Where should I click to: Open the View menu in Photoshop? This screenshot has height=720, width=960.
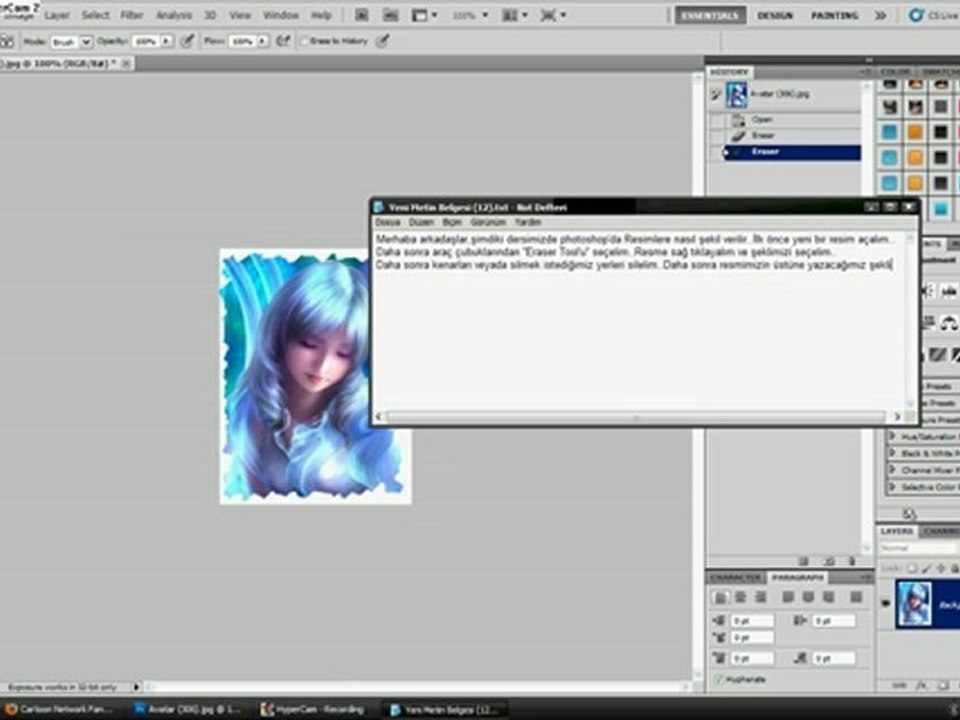(x=240, y=15)
